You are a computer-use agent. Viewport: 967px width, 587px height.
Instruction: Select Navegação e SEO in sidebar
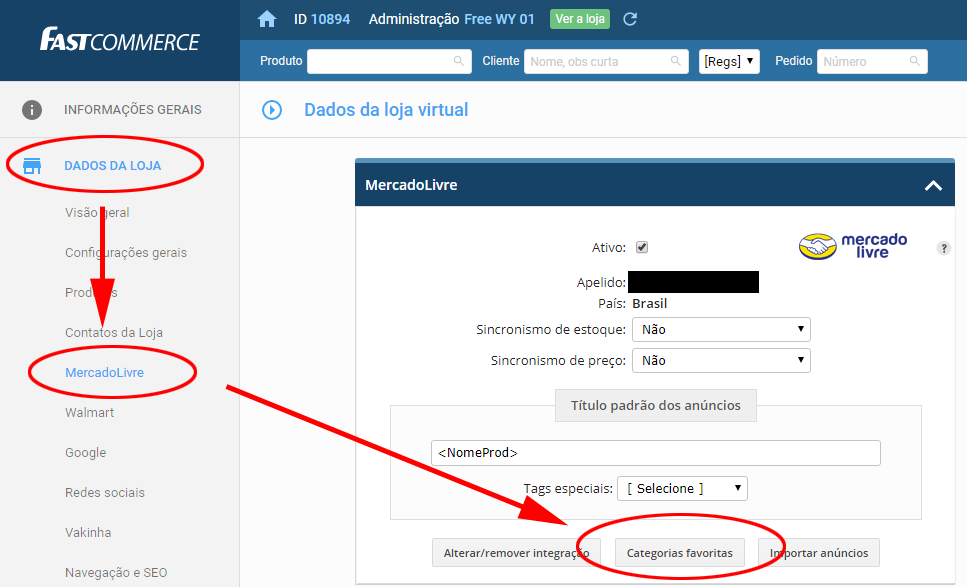click(116, 573)
